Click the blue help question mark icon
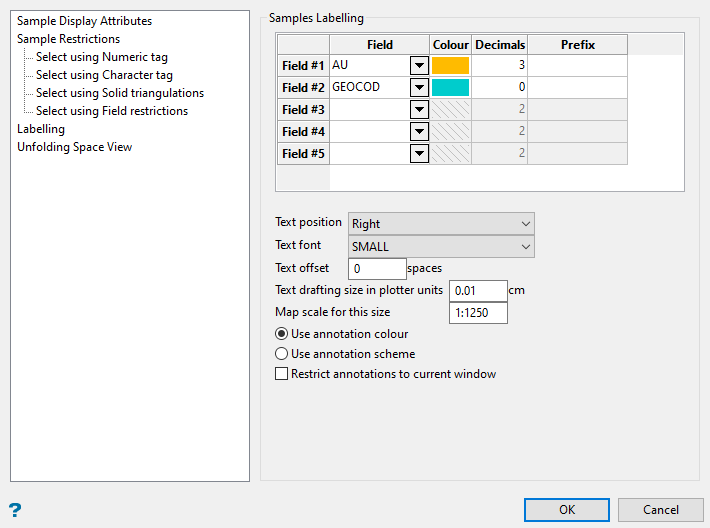The height and width of the screenshot is (528, 710). [15, 509]
